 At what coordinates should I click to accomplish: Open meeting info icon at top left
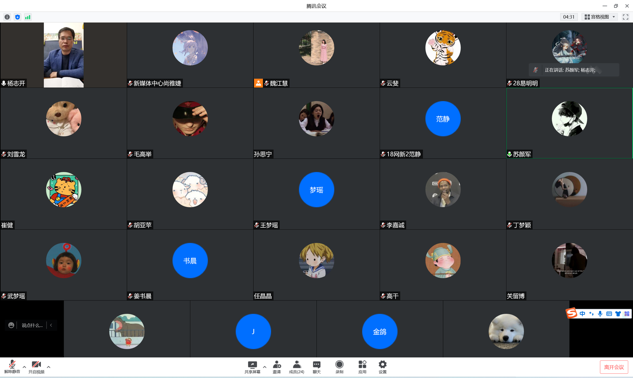coord(7,17)
